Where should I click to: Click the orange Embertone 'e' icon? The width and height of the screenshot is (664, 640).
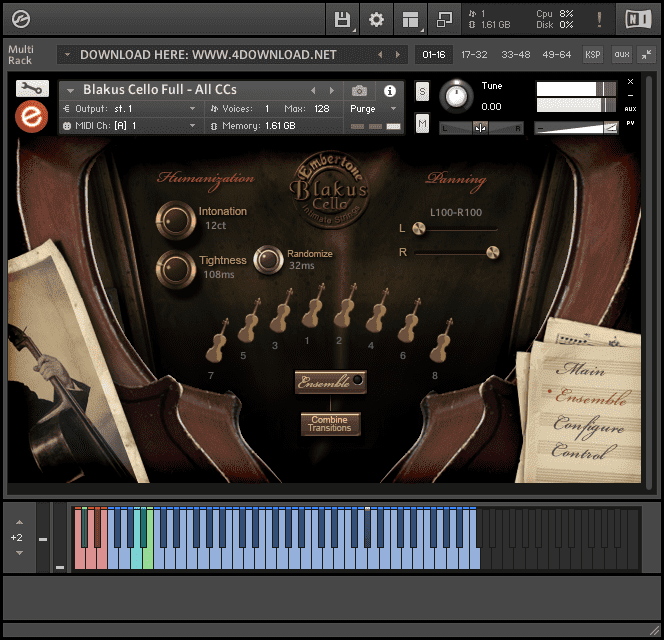point(31,116)
